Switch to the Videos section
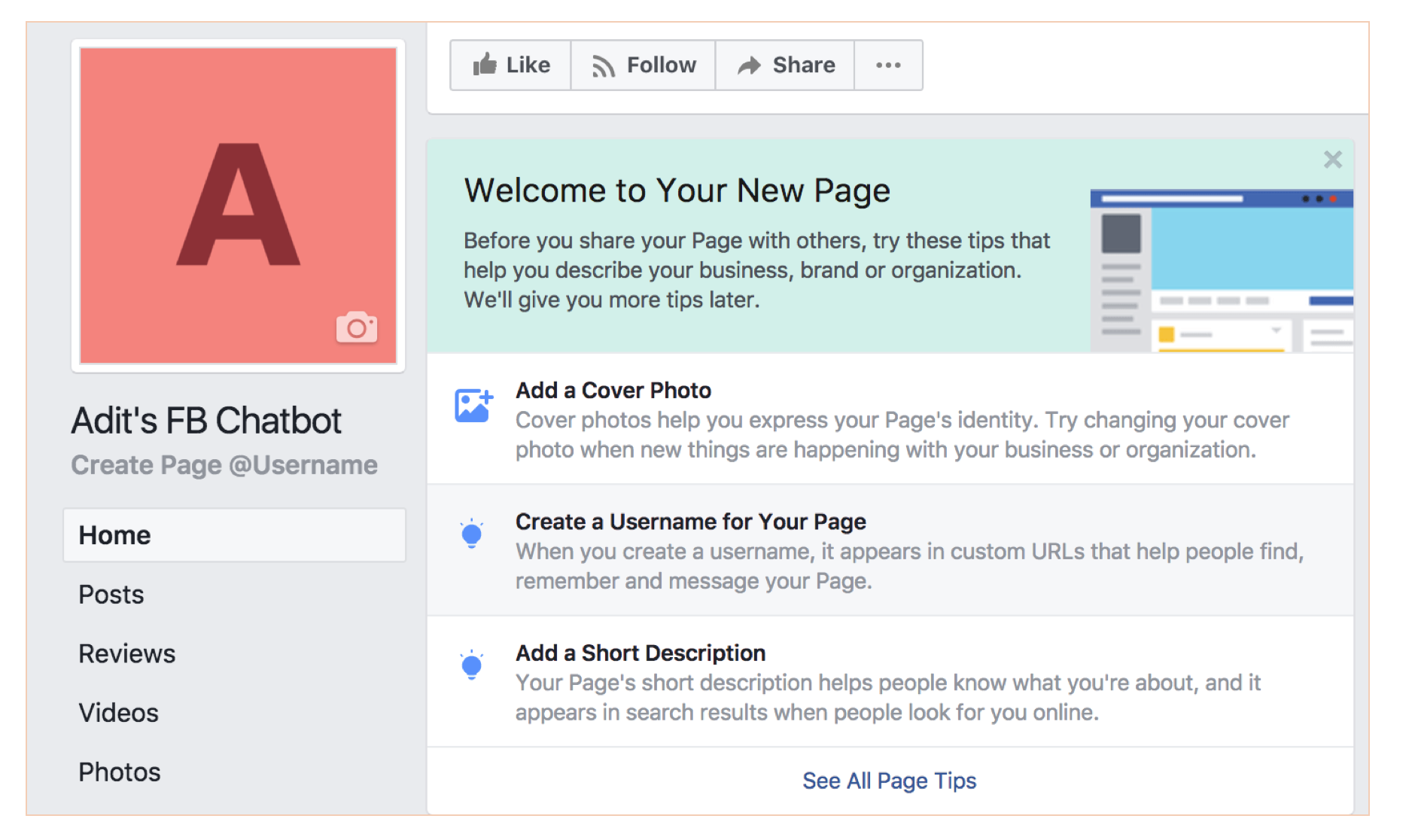Viewport: 1415px width, 840px height. (119, 713)
